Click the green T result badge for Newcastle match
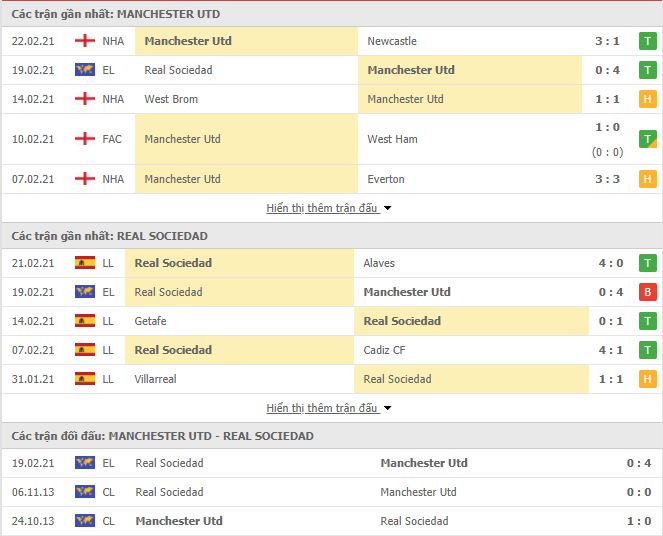This screenshot has height=536, width=663. point(647,41)
